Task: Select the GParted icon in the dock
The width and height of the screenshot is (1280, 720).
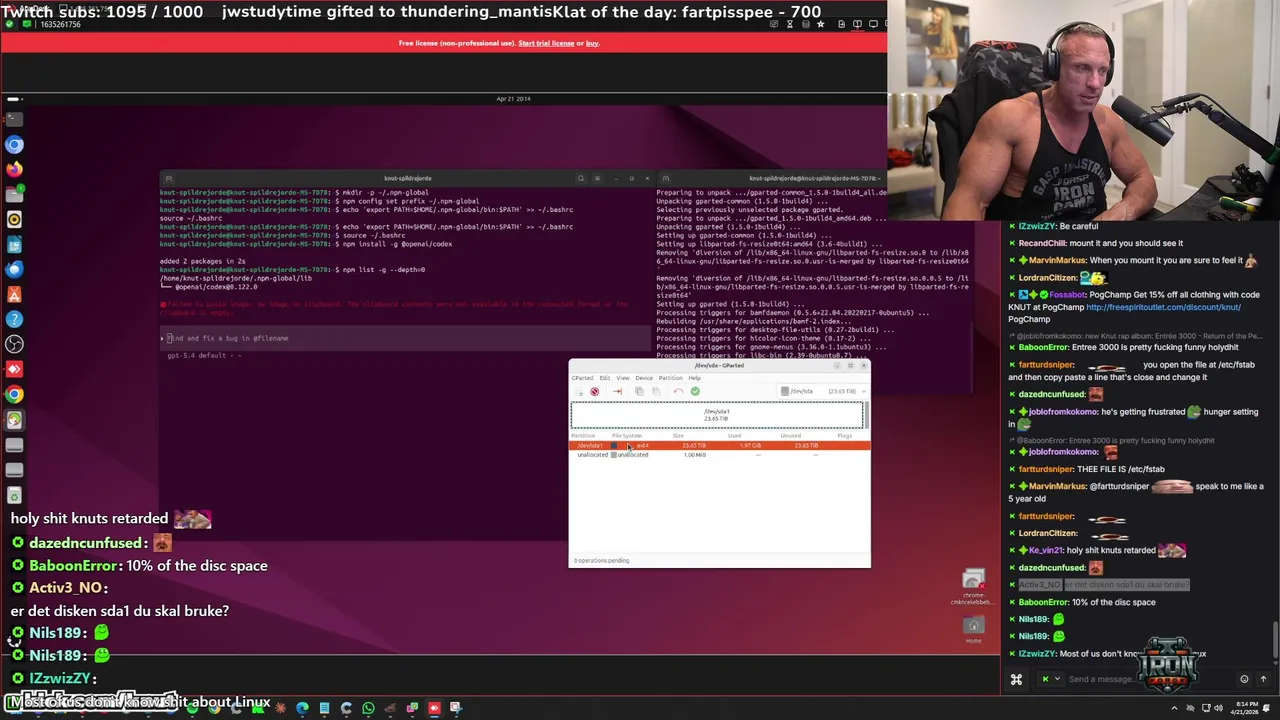Action: click(14, 420)
